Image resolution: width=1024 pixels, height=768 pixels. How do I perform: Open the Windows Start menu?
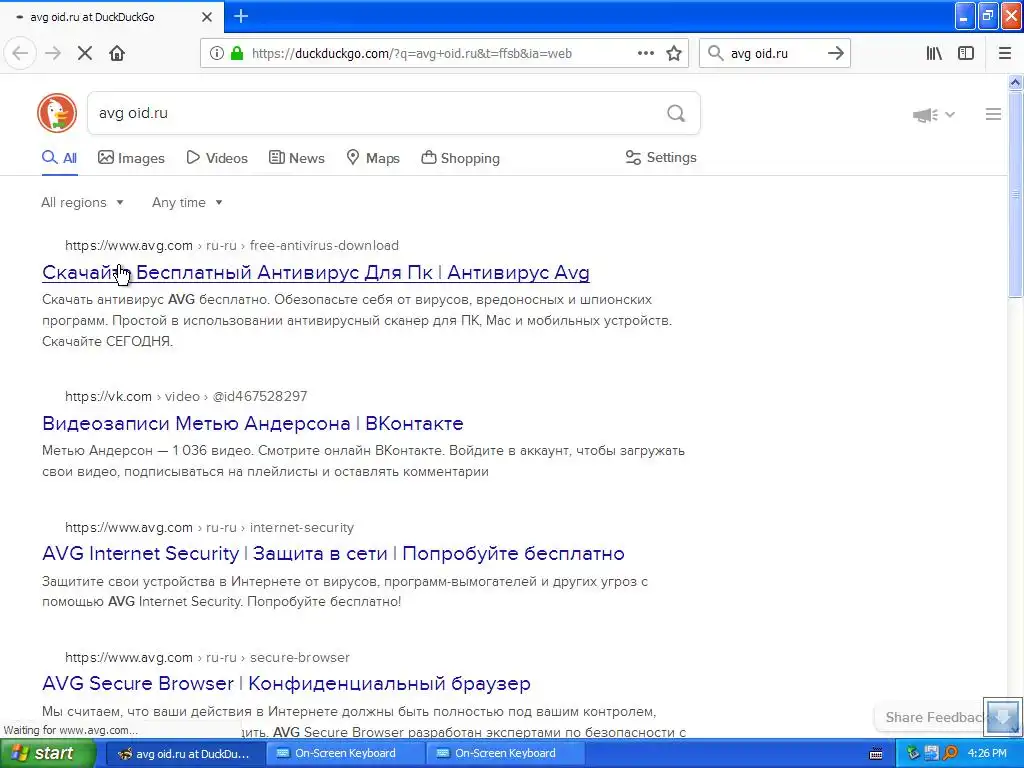48,753
